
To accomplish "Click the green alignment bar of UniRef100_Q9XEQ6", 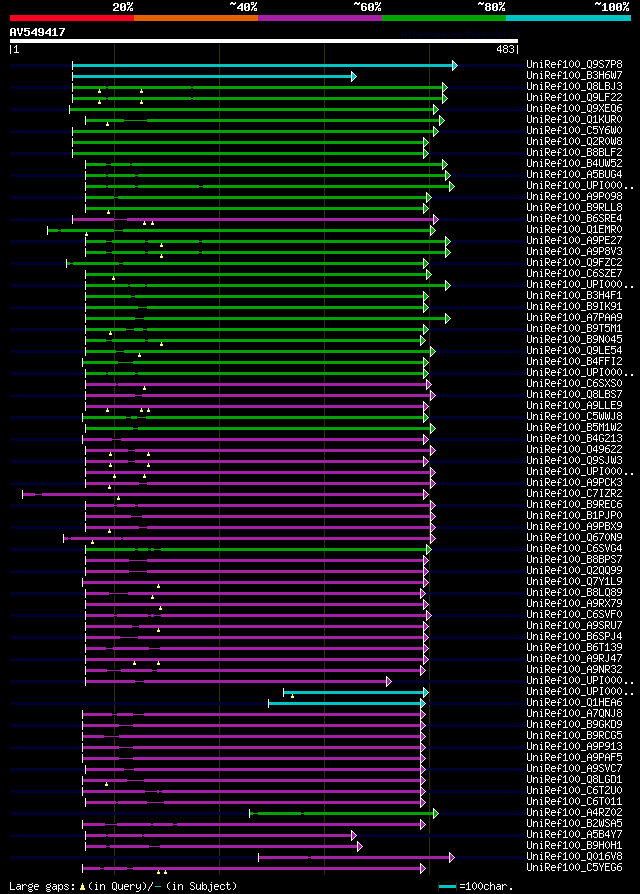I will click(254, 109).
